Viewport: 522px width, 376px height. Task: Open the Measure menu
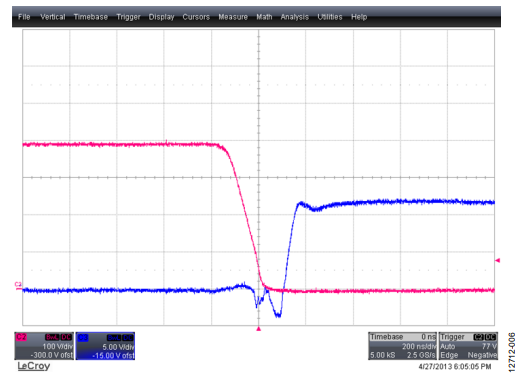(233, 17)
